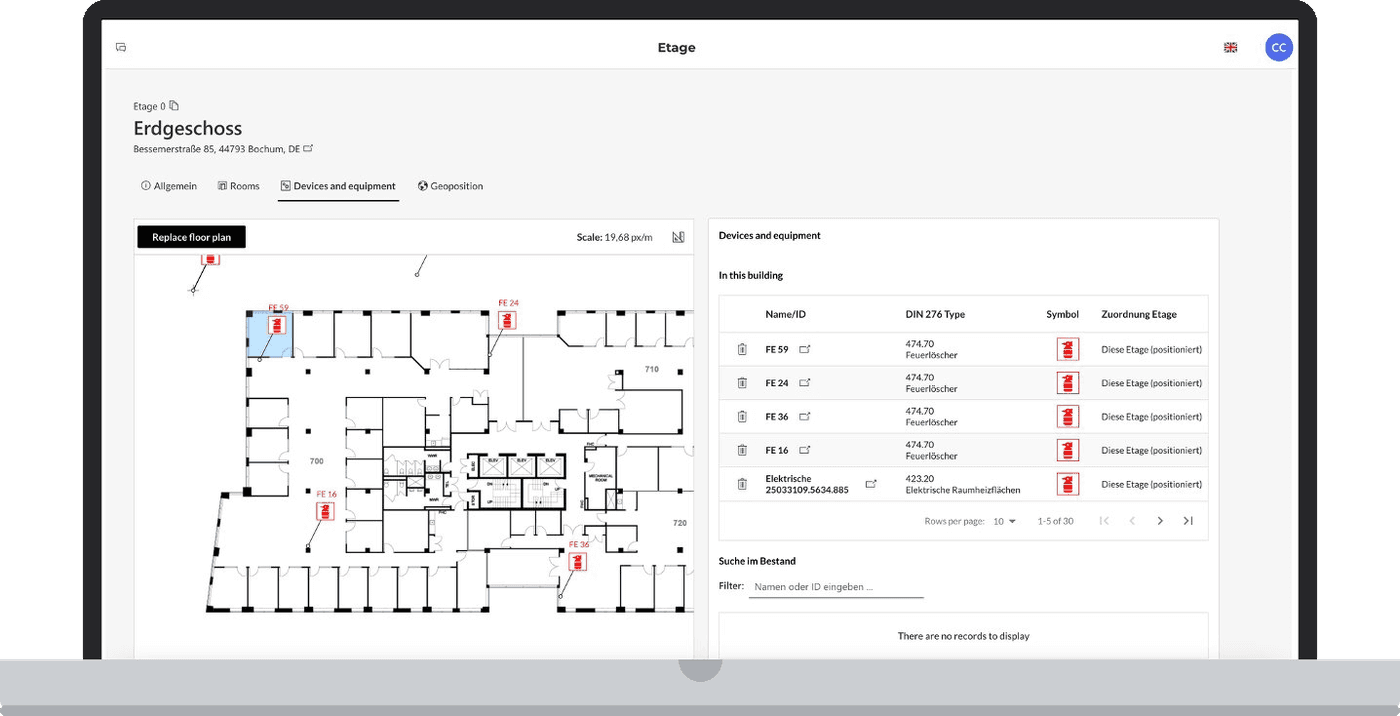Open the building address external link icon
The image size is (1400, 716).
pyautogui.click(x=309, y=148)
